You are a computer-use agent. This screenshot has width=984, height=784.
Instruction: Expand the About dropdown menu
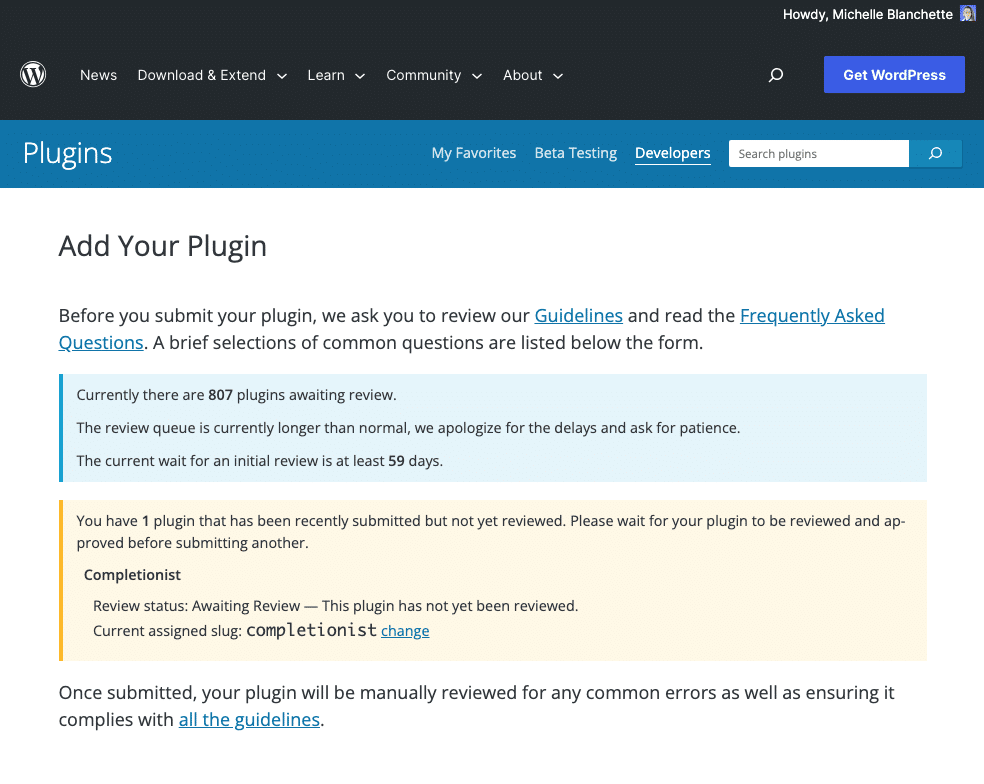[533, 75]
